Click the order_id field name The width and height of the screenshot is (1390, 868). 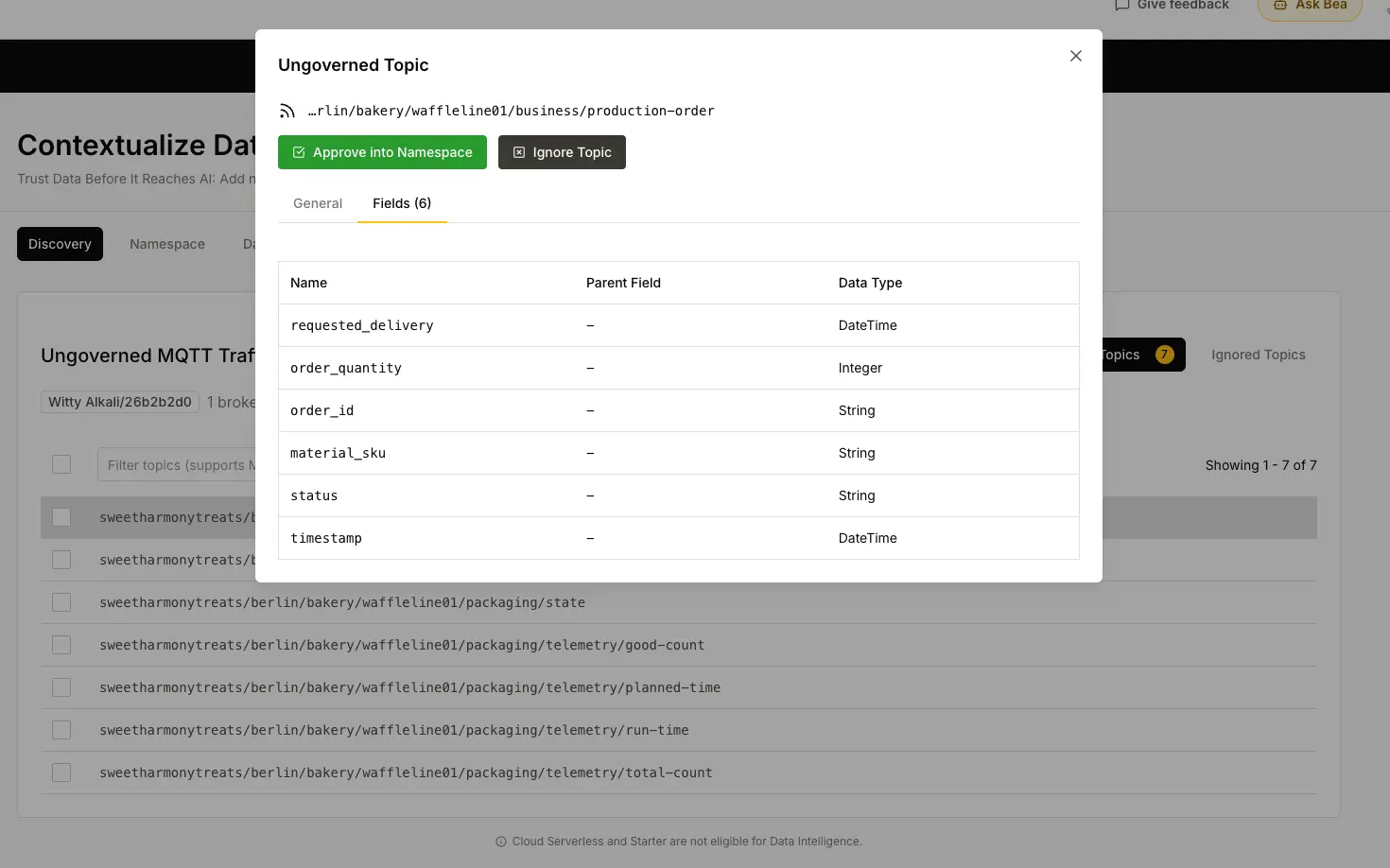click(x=322, y=410)
